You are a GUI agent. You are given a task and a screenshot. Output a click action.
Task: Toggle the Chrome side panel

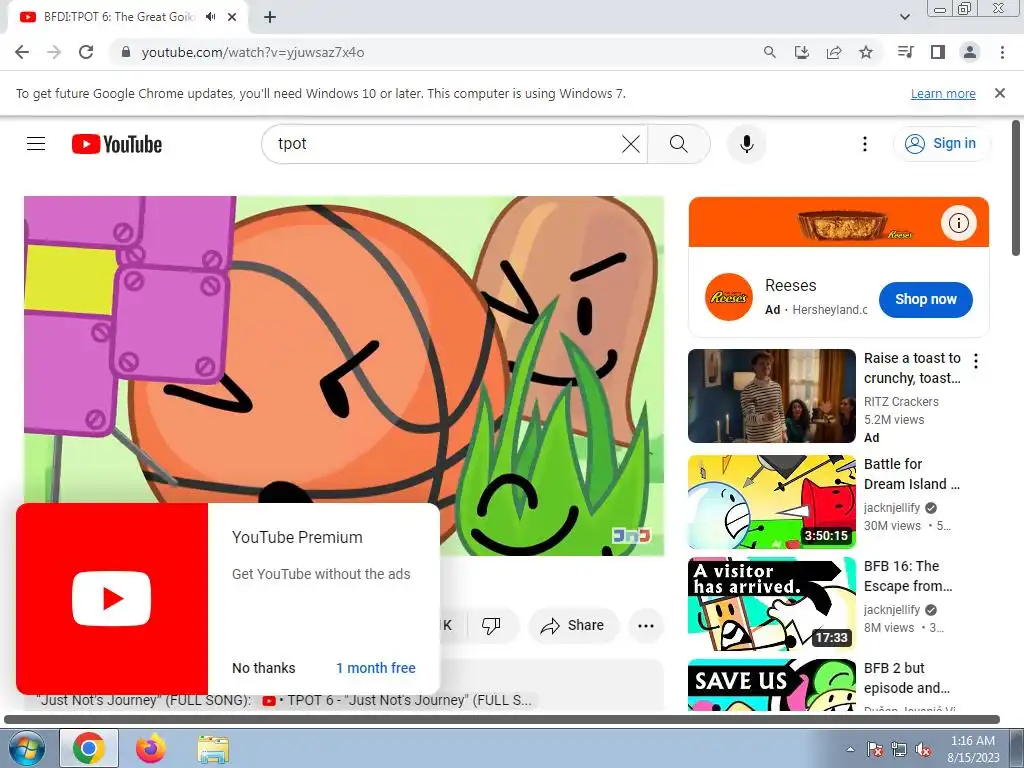coord(938,52)
